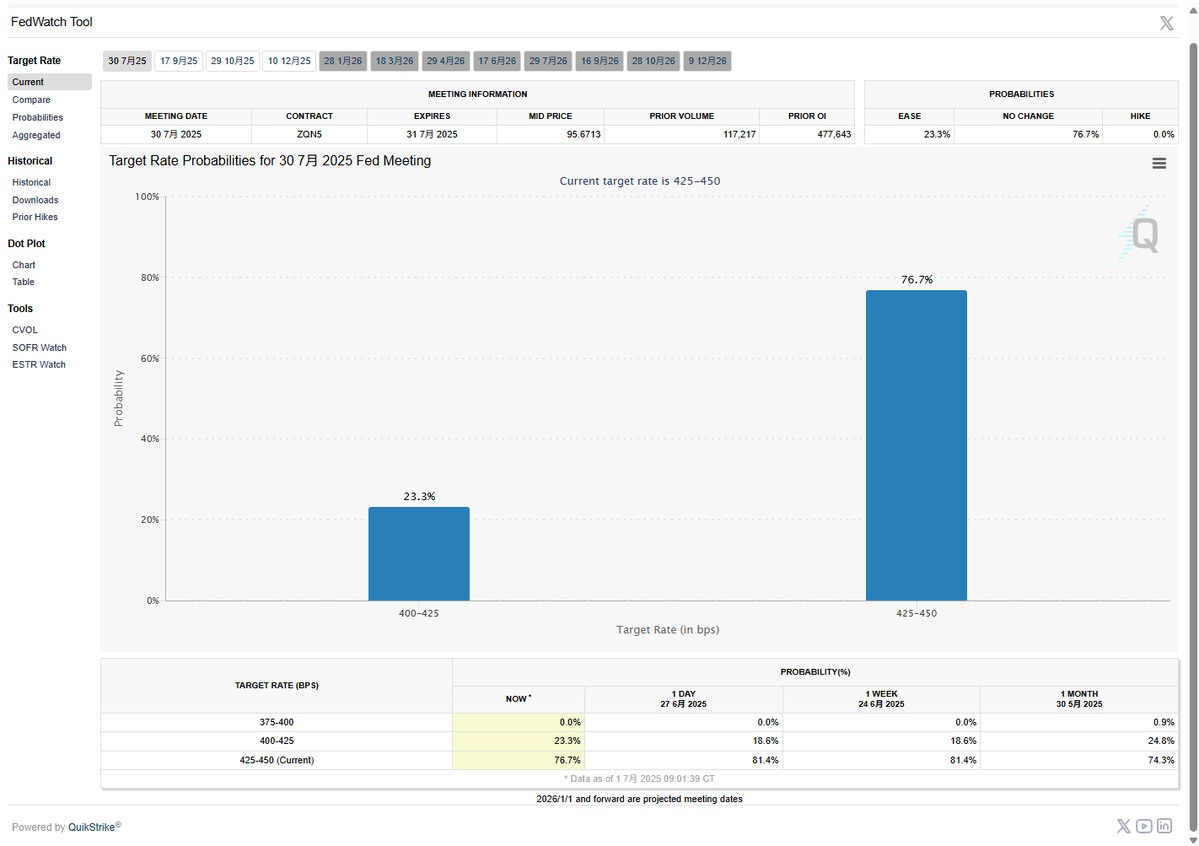
Task: Open the Probabilities sidebar item
Action: click(37, 117)
